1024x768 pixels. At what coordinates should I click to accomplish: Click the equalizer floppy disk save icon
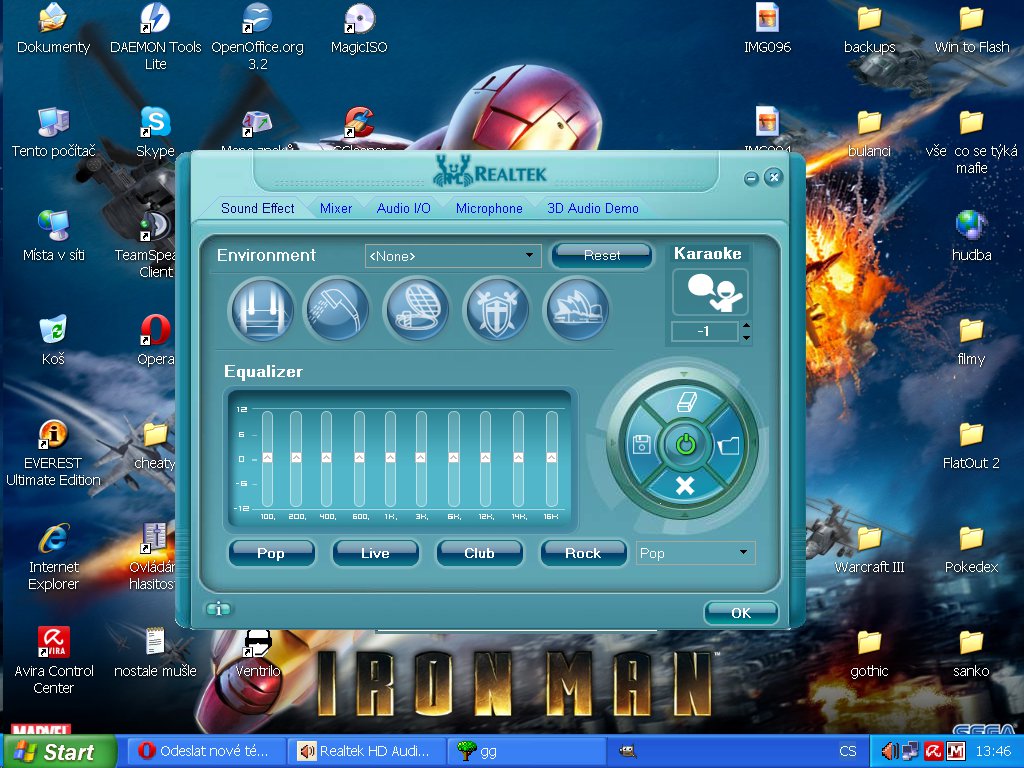pos(641,445)
